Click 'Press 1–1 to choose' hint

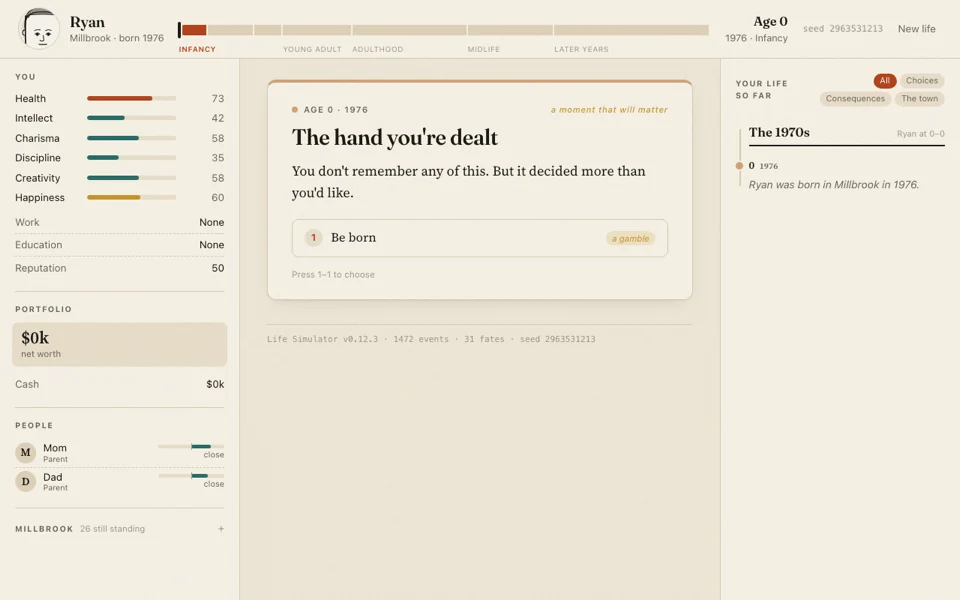click(x=333, y=274)
